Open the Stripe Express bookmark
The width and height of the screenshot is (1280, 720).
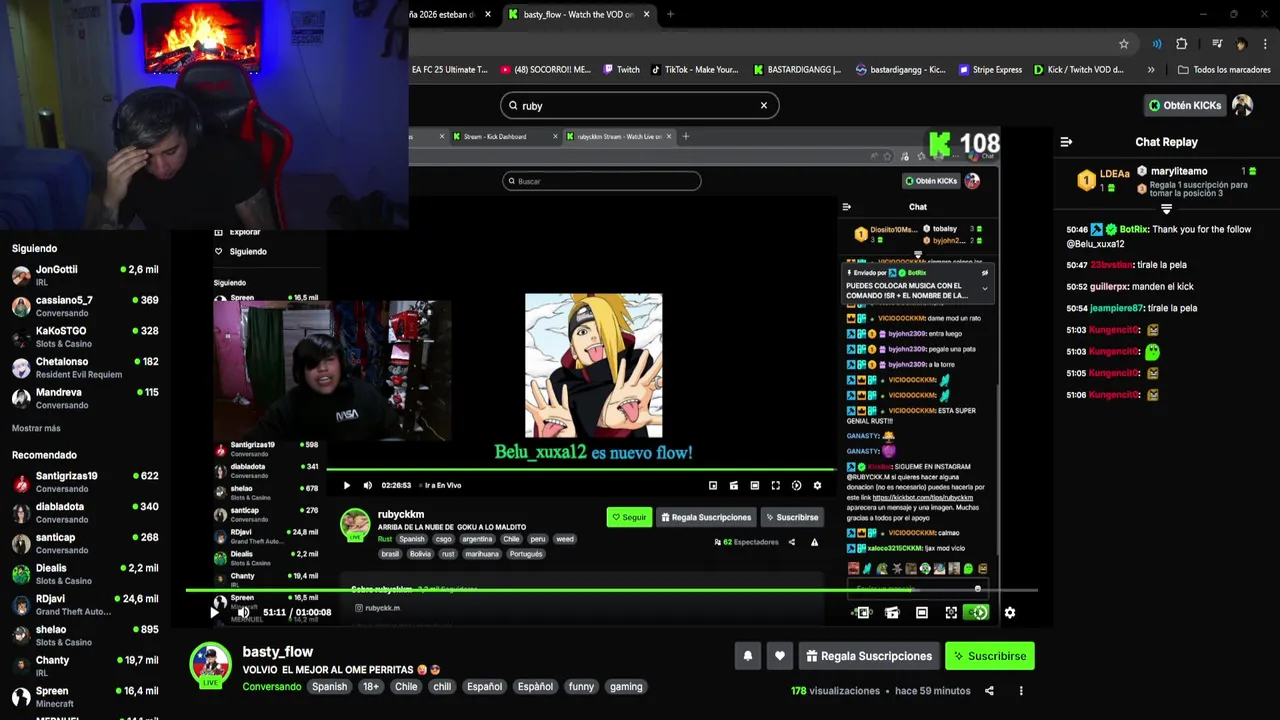pos(991,70)
